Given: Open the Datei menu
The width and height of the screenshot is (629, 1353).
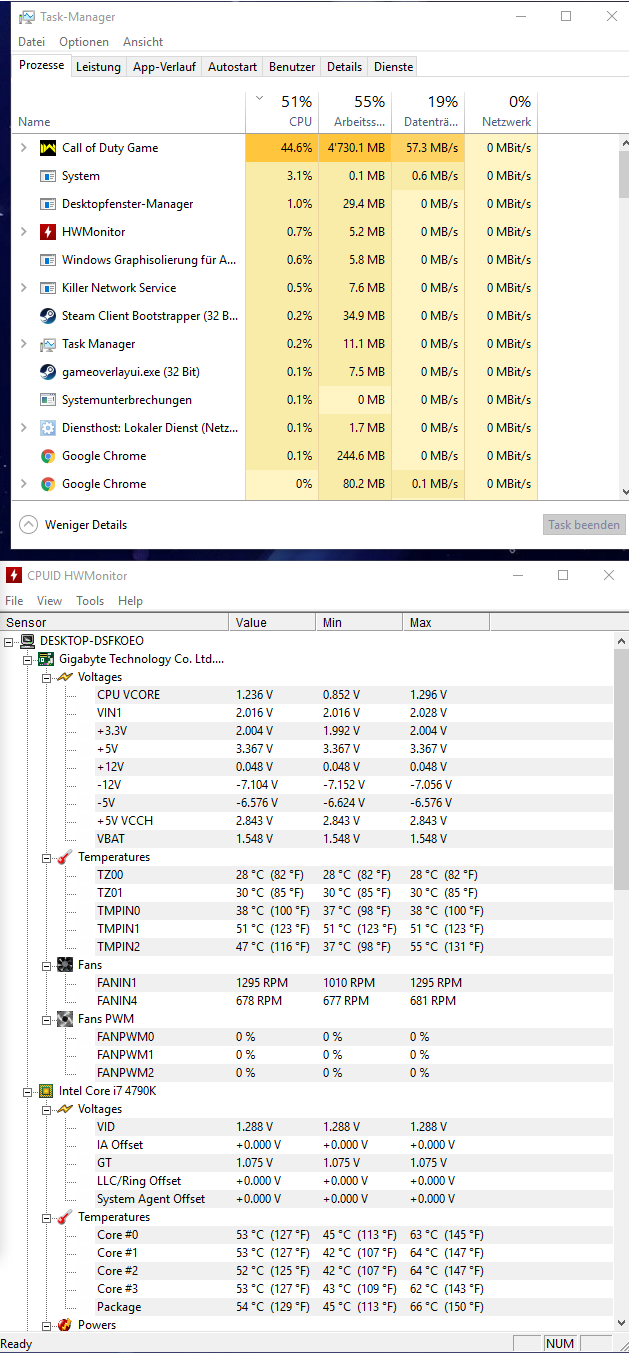Looking at the screenshot, I should (x=31, y=42).
